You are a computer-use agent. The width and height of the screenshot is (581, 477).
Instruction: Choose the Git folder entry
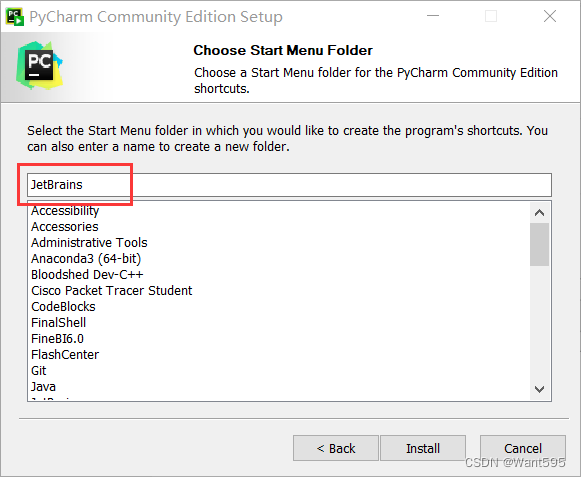tap(39, 370)
